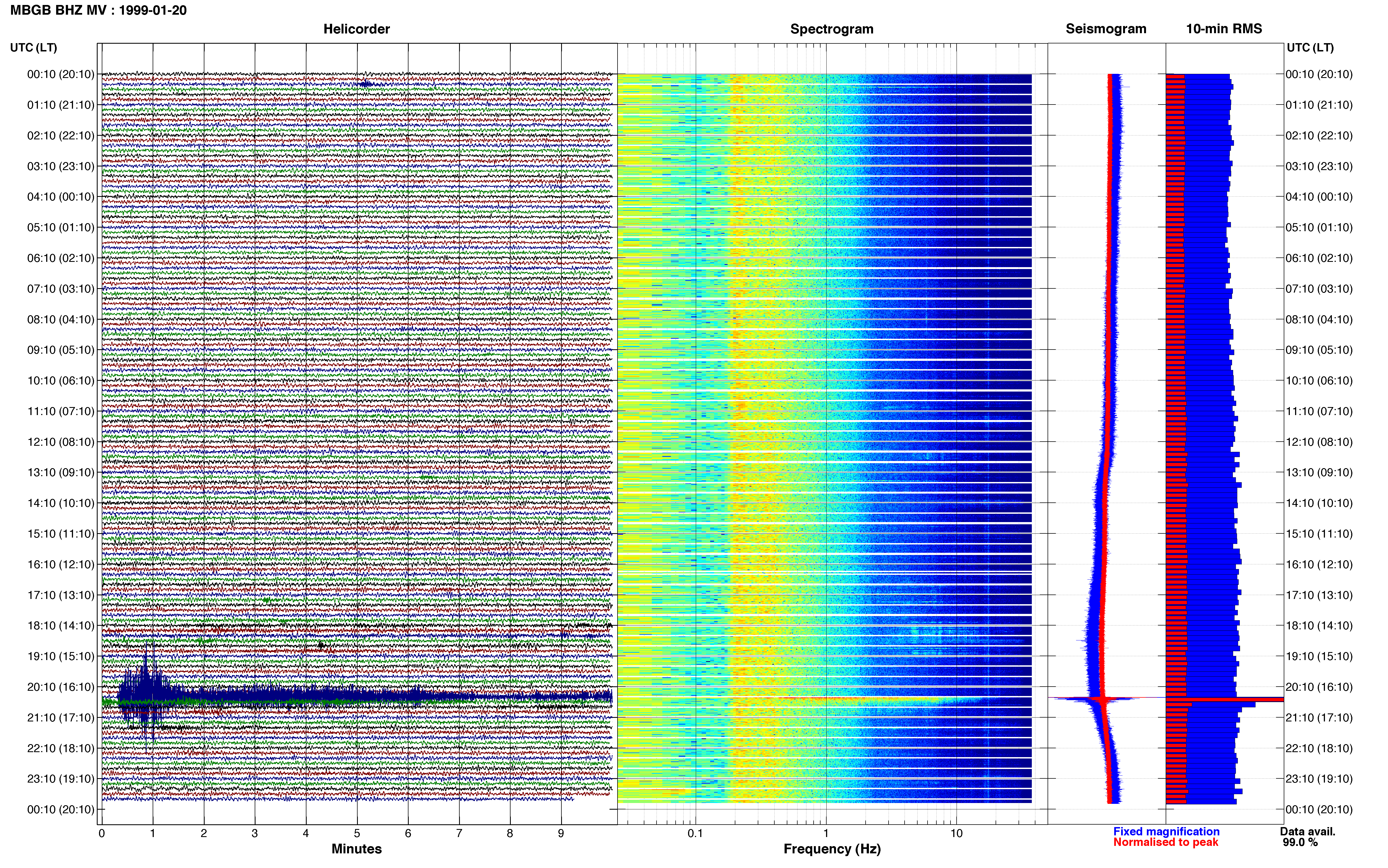The height and width of the screenshot is (868, 1388).
Task: Click the 'Data avail.' label
Action: click(1308, 831)
